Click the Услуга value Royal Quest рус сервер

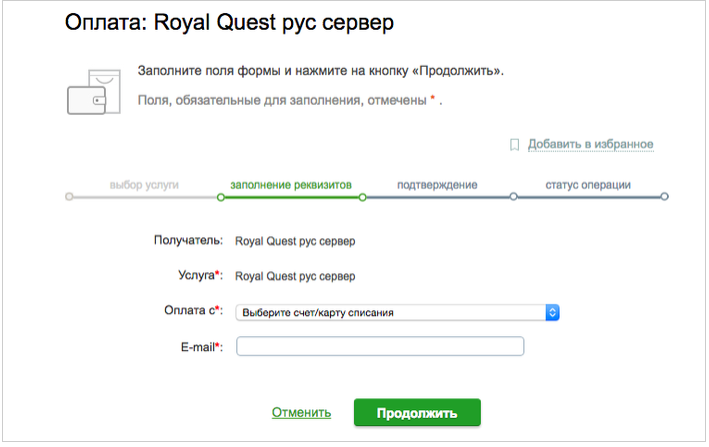(x=295, y=276)
